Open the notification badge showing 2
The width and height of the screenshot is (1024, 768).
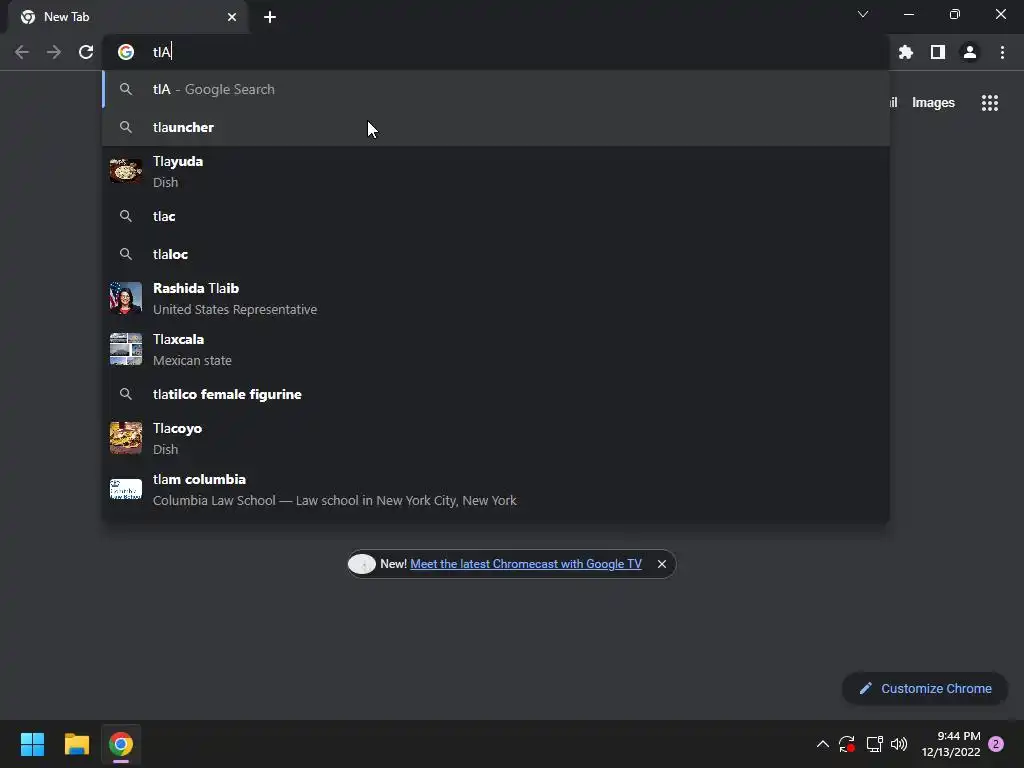pyautogui.click(x=996, y=744)
